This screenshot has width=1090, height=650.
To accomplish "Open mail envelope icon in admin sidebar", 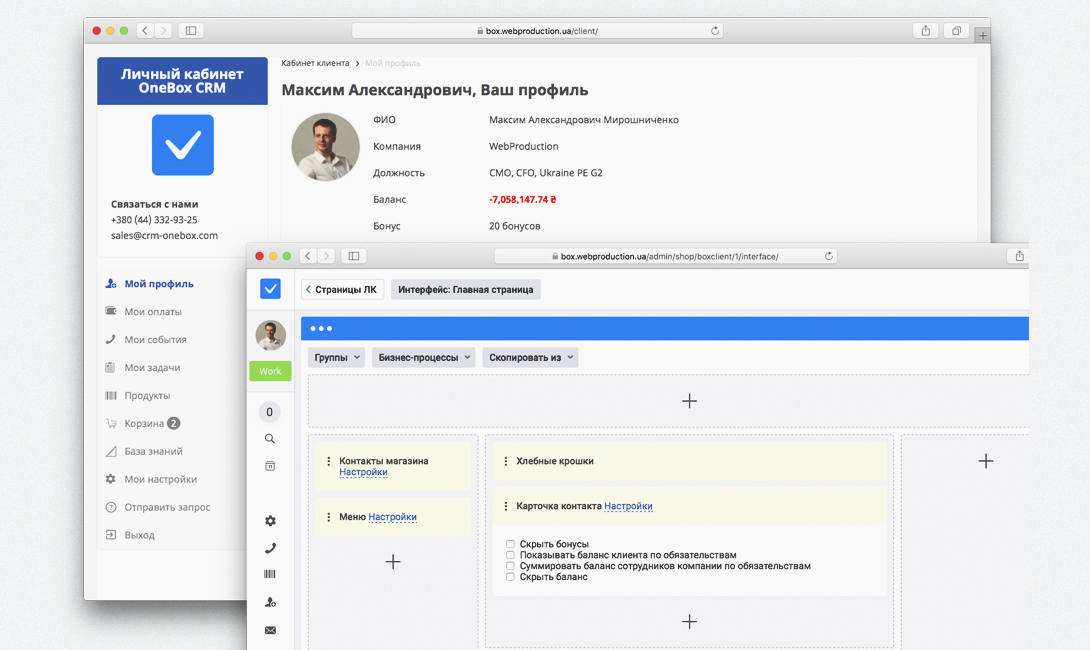I will [x=270, y=630].
